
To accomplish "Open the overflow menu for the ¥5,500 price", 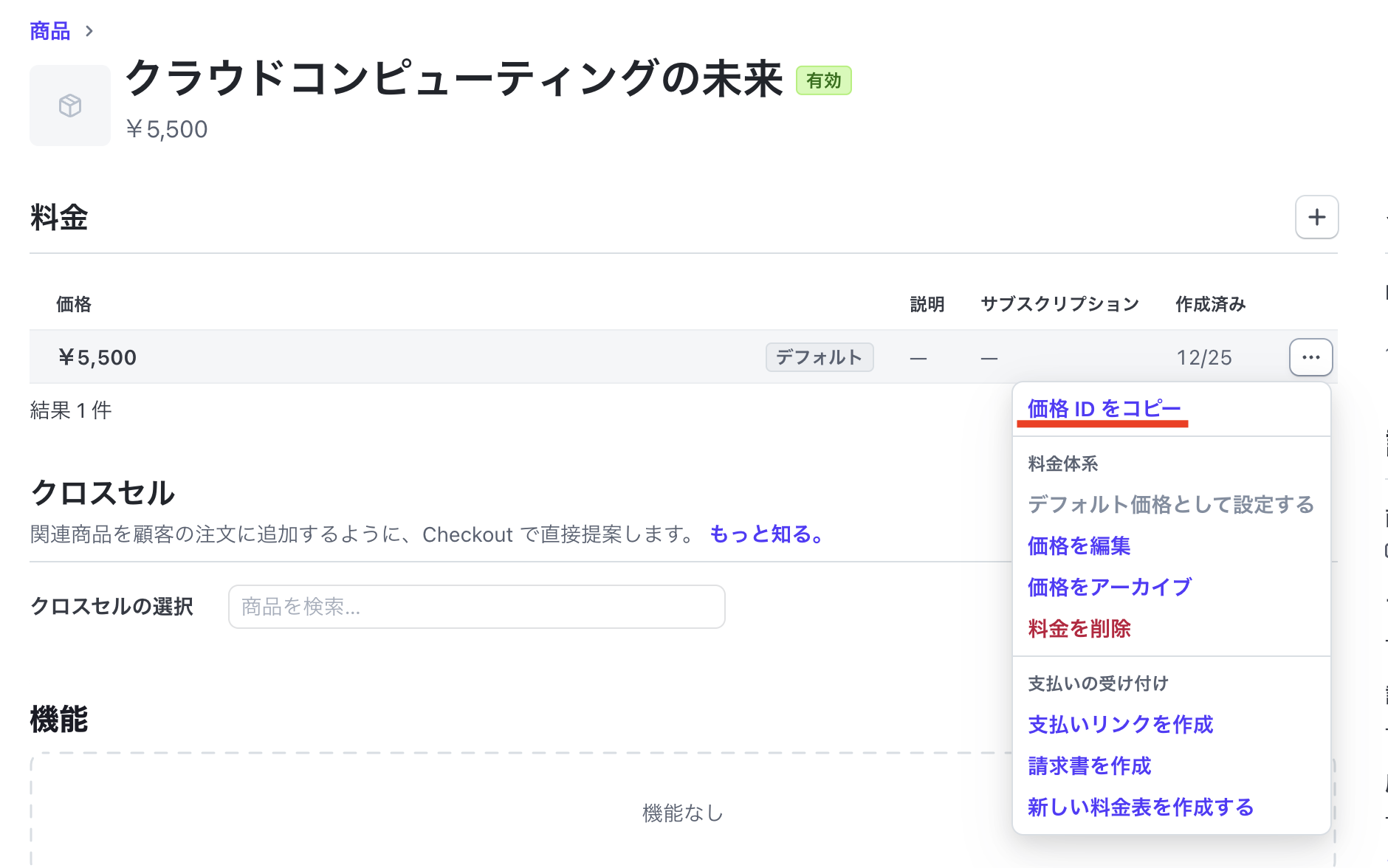I will click(1310, 357).
